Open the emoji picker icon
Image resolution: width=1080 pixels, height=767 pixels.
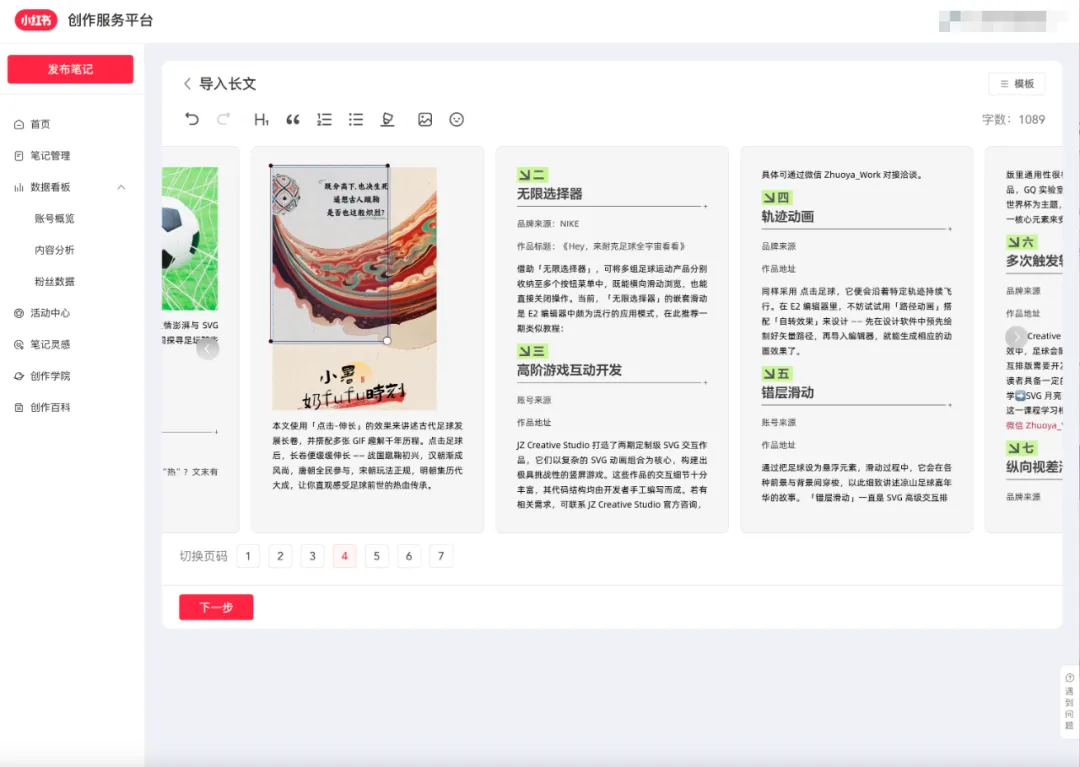pyautogui.click(x=456, y=119)
